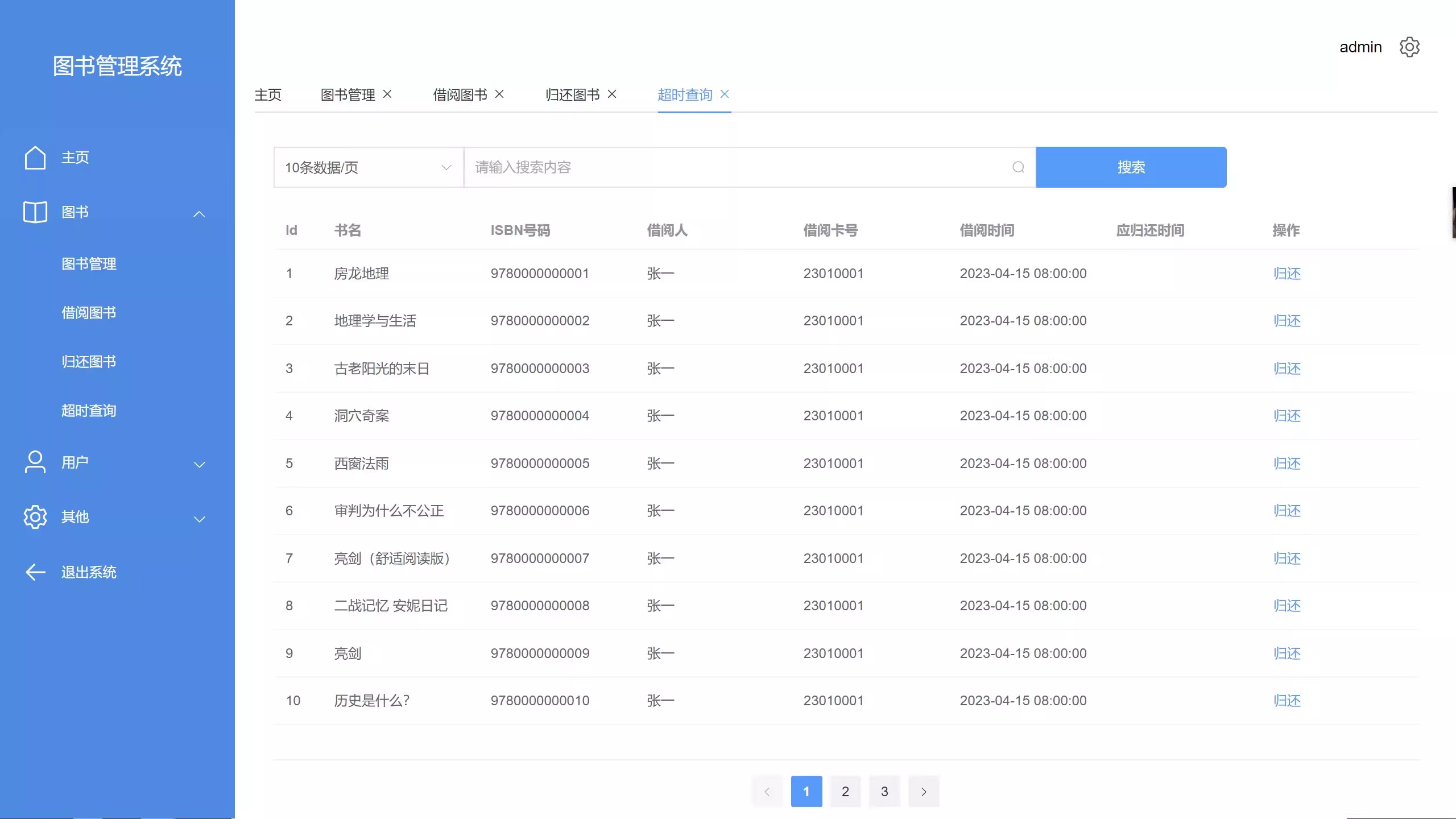Click 归还 for 西窗法雨
The height and width of the screenshot is (819, 1456).
coord(1287,464)
